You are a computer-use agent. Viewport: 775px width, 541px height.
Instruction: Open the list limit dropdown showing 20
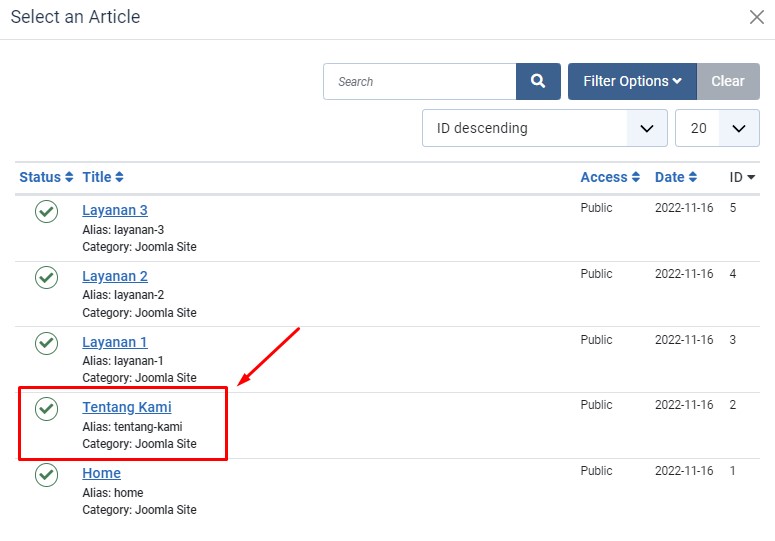[717, 128]
